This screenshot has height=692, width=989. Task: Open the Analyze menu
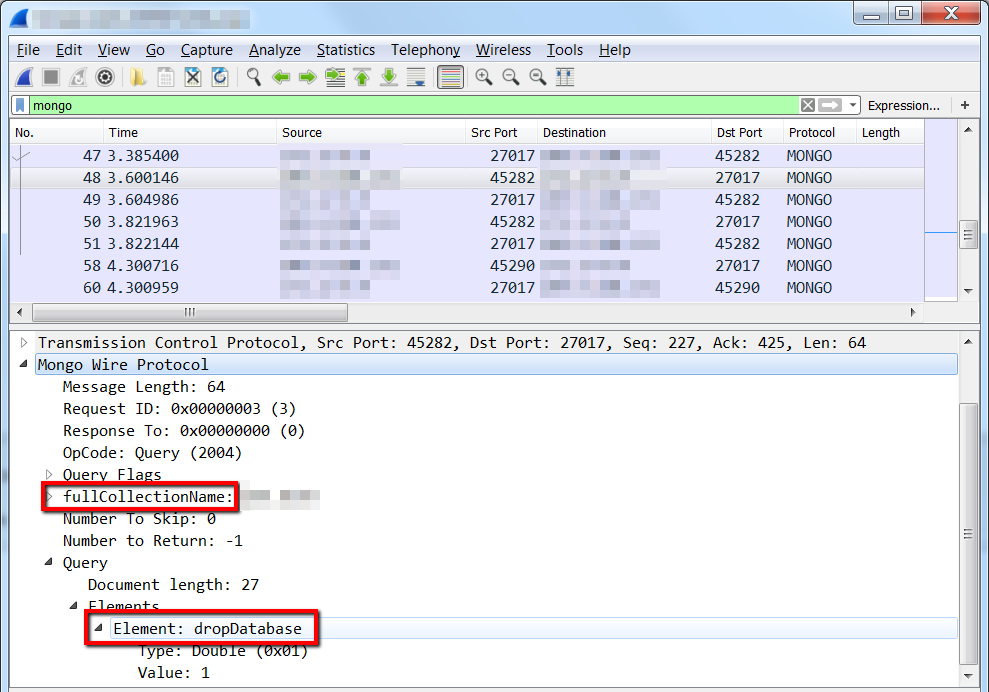(274, 50)
